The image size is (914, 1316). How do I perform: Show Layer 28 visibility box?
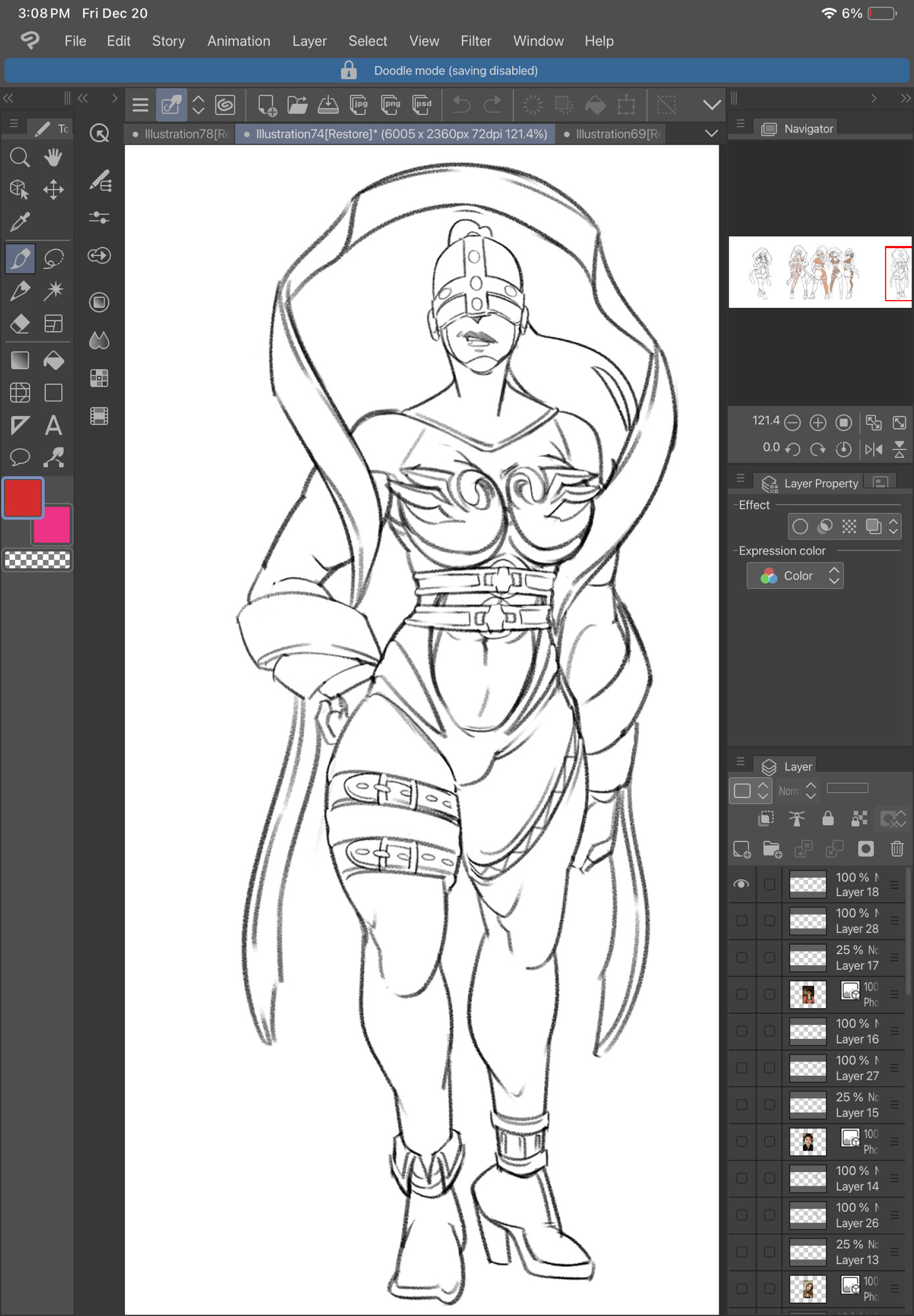click(742, 921)
